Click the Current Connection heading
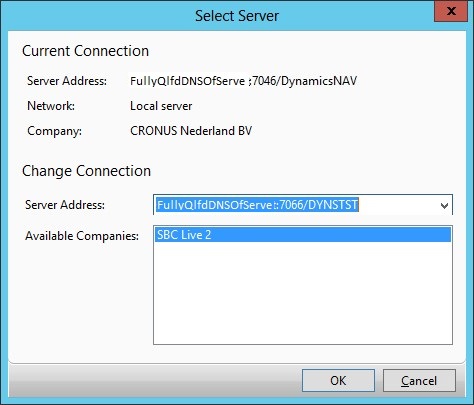Viewport: 474px width, 405px height. [x=85, y=51]
